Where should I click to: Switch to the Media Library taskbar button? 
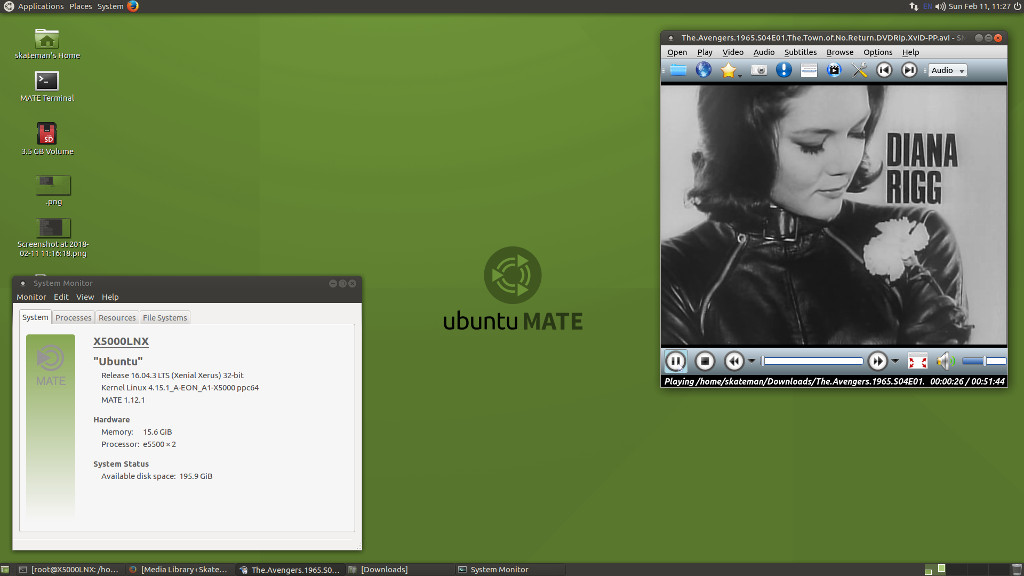pyautogui.click(x=178, y=569)
